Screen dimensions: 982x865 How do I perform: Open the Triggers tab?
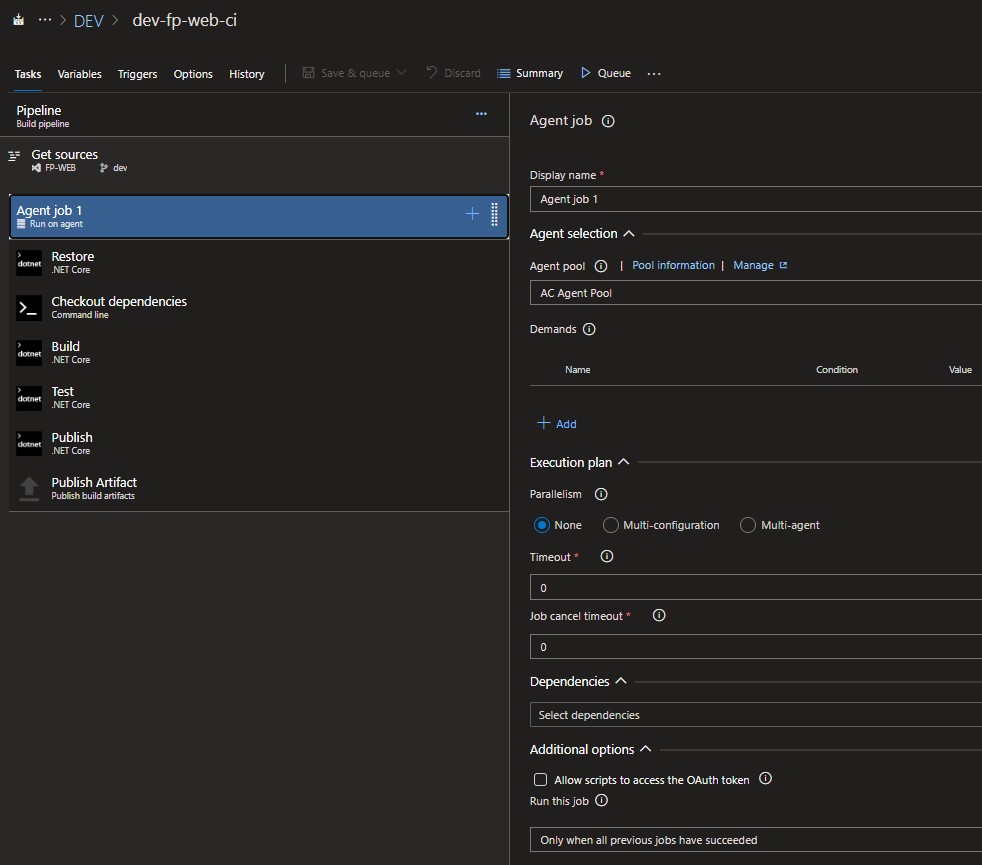coord(137,74)
